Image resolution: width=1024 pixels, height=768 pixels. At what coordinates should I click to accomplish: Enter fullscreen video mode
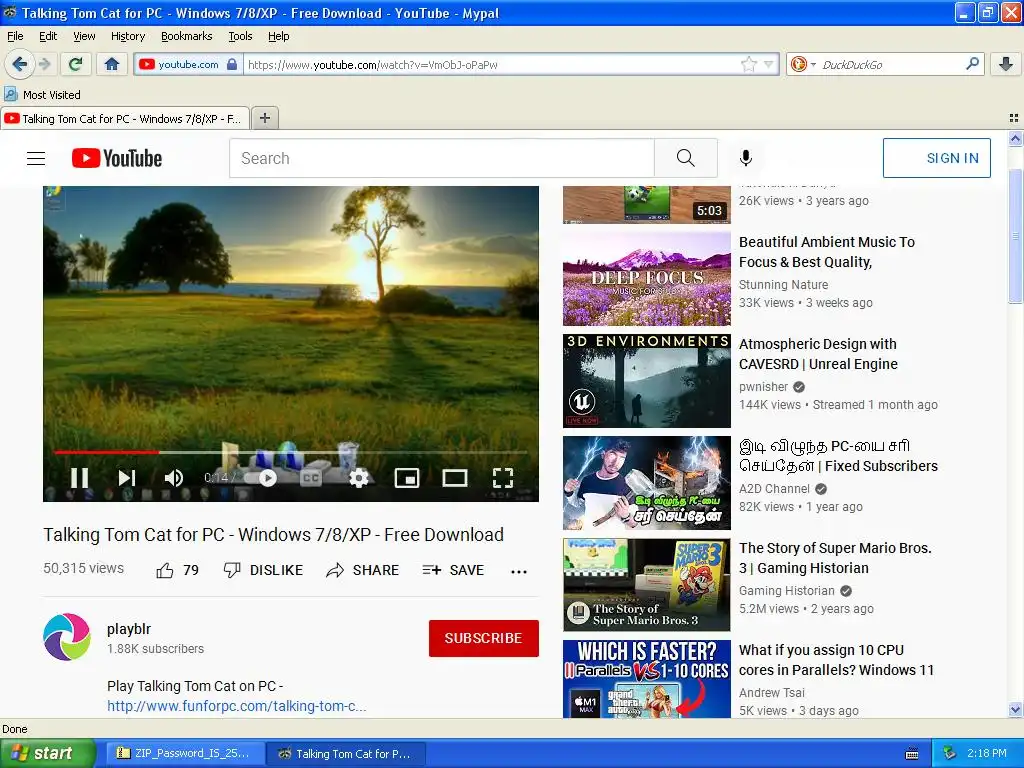point(502,478)
